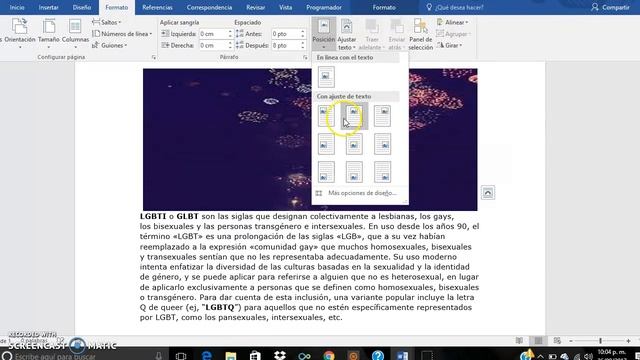Click the Derecha indent input field
The height and width of the screenshot is (360, 640).
click(212, 45)
